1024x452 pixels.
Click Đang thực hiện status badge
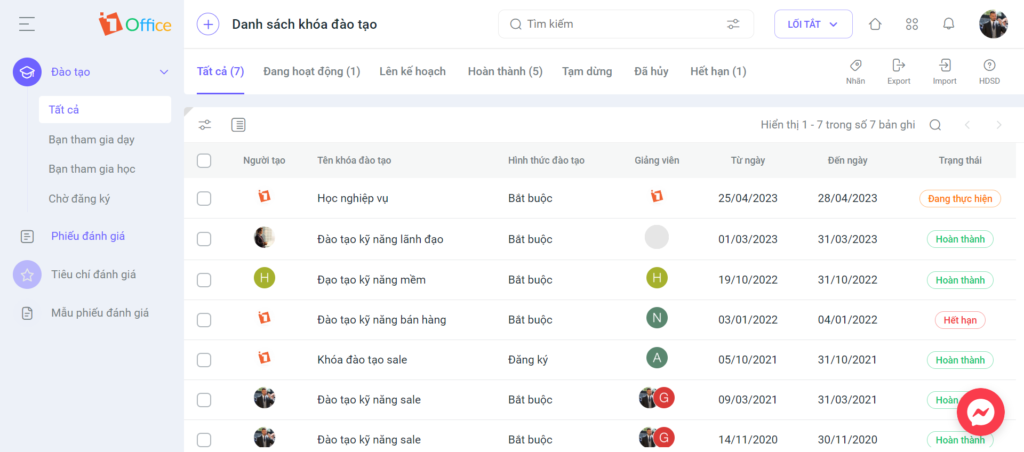959,199
